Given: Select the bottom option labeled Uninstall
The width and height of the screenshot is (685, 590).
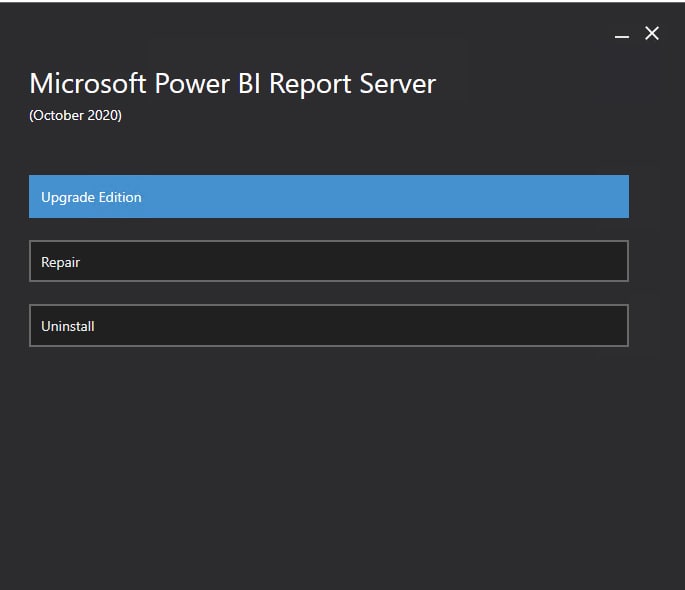Looking at the screenshot, I should click(329, 326).
